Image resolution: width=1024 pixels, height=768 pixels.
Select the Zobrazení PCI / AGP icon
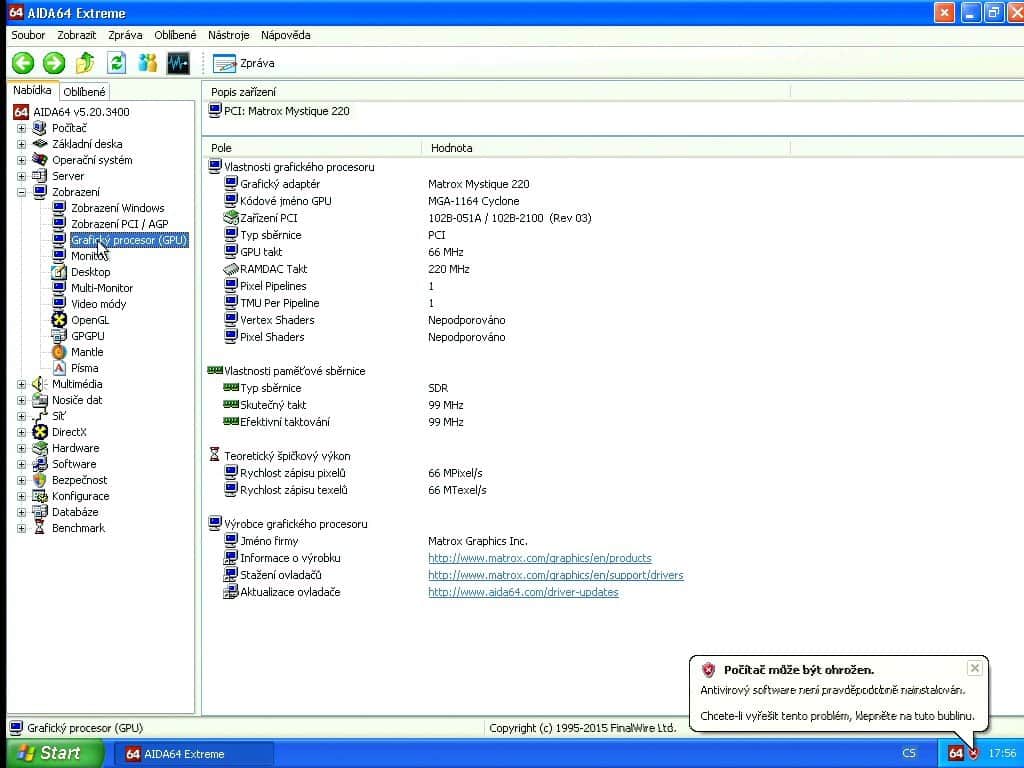[x=59, y=224]
